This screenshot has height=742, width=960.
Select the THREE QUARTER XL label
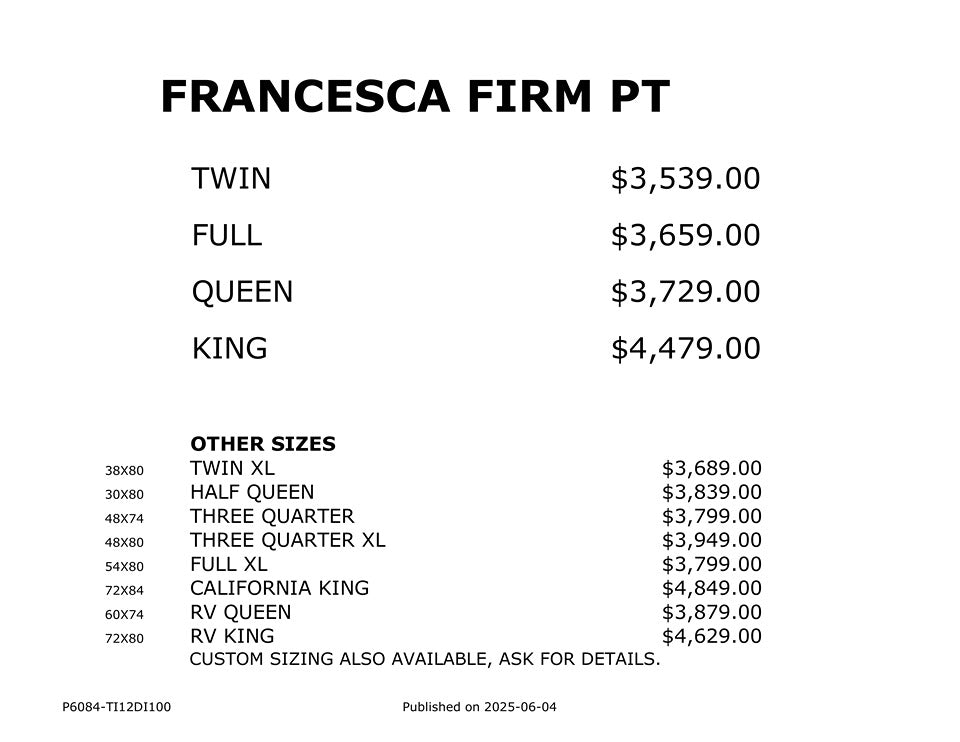pyautogui.click(x=287, y=540)
